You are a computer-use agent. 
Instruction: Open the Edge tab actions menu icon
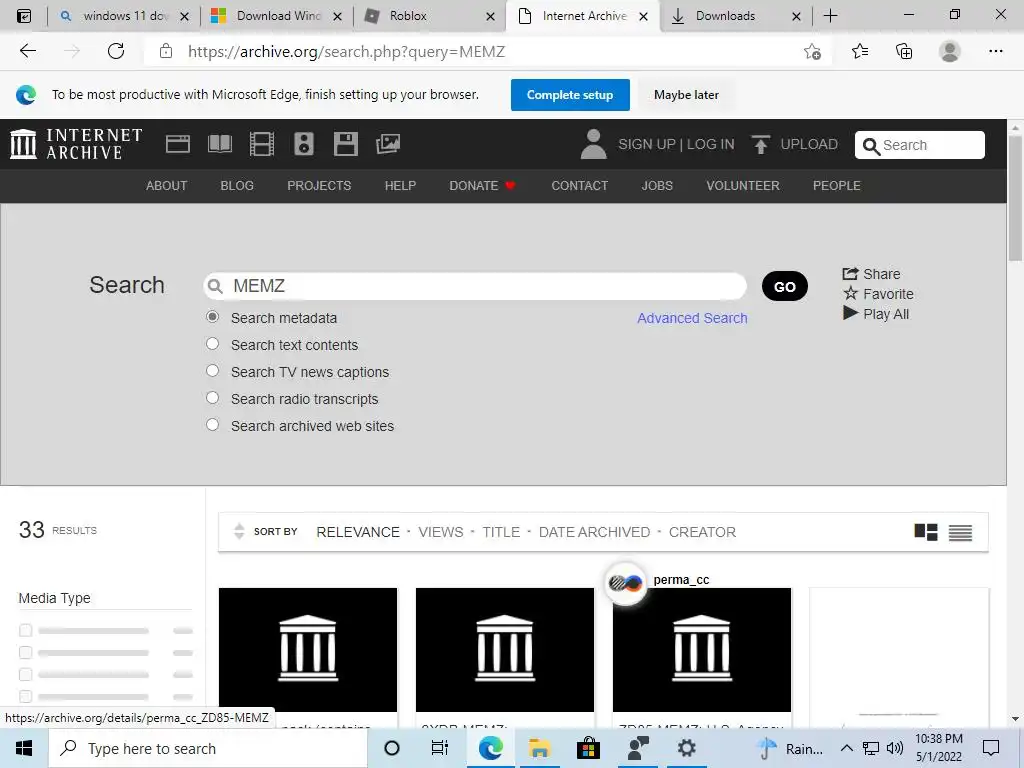tap(24, 16)
